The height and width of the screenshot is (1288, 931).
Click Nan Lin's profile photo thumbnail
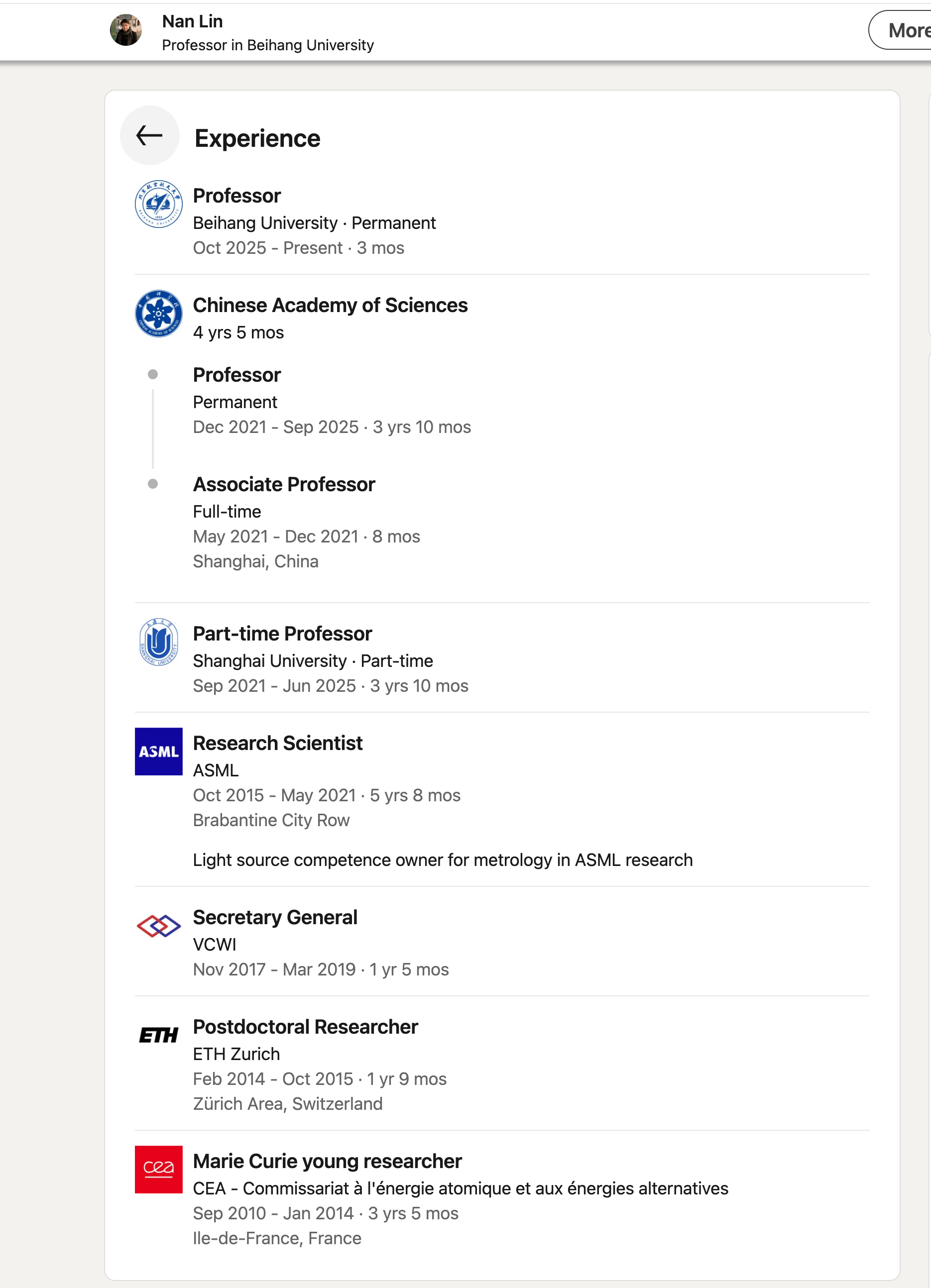(126, 30)
